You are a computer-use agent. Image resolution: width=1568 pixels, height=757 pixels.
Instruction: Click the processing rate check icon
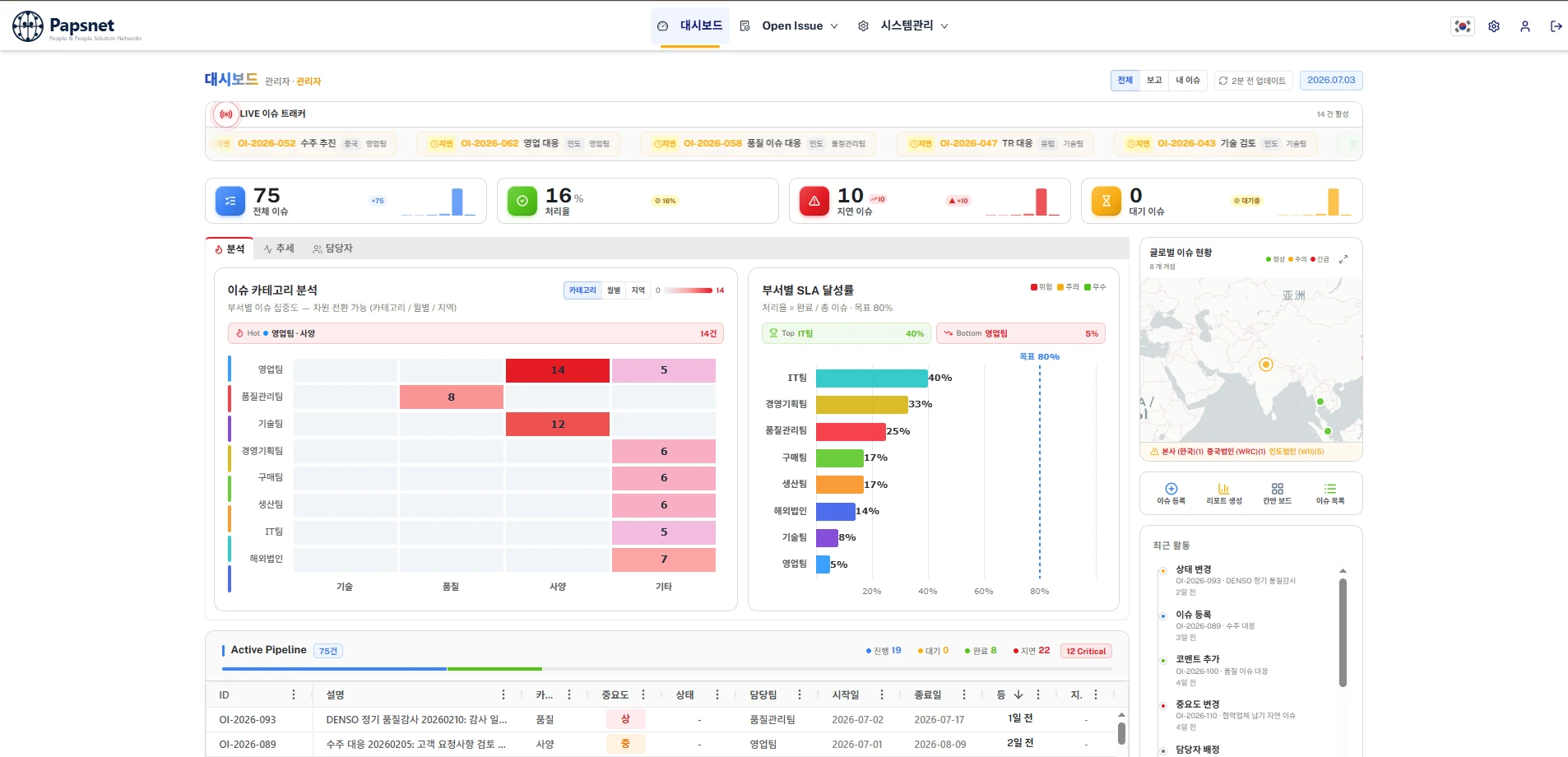pyautogui.click(x=522, y=201)
